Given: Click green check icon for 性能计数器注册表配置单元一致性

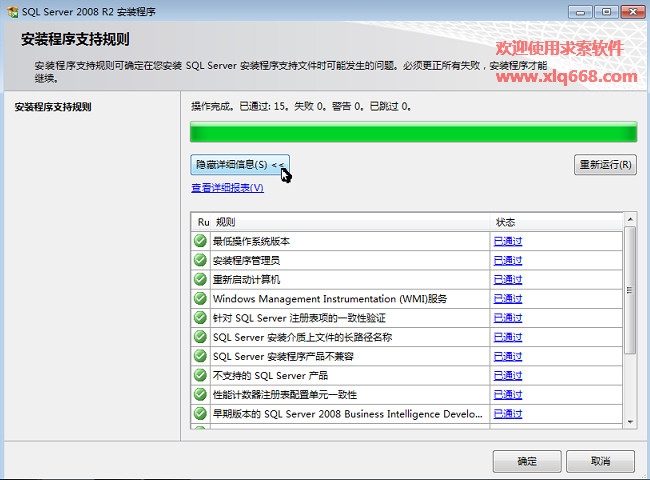Looking at the screenshot, I should click(x=200, y=394).
